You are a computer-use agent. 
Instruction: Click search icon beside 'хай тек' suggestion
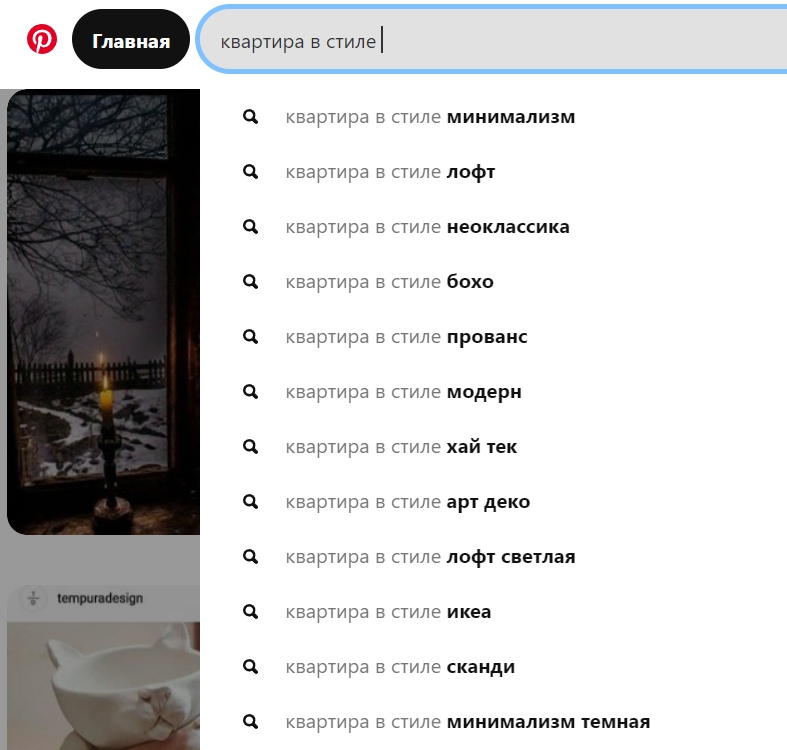point(250,447)
